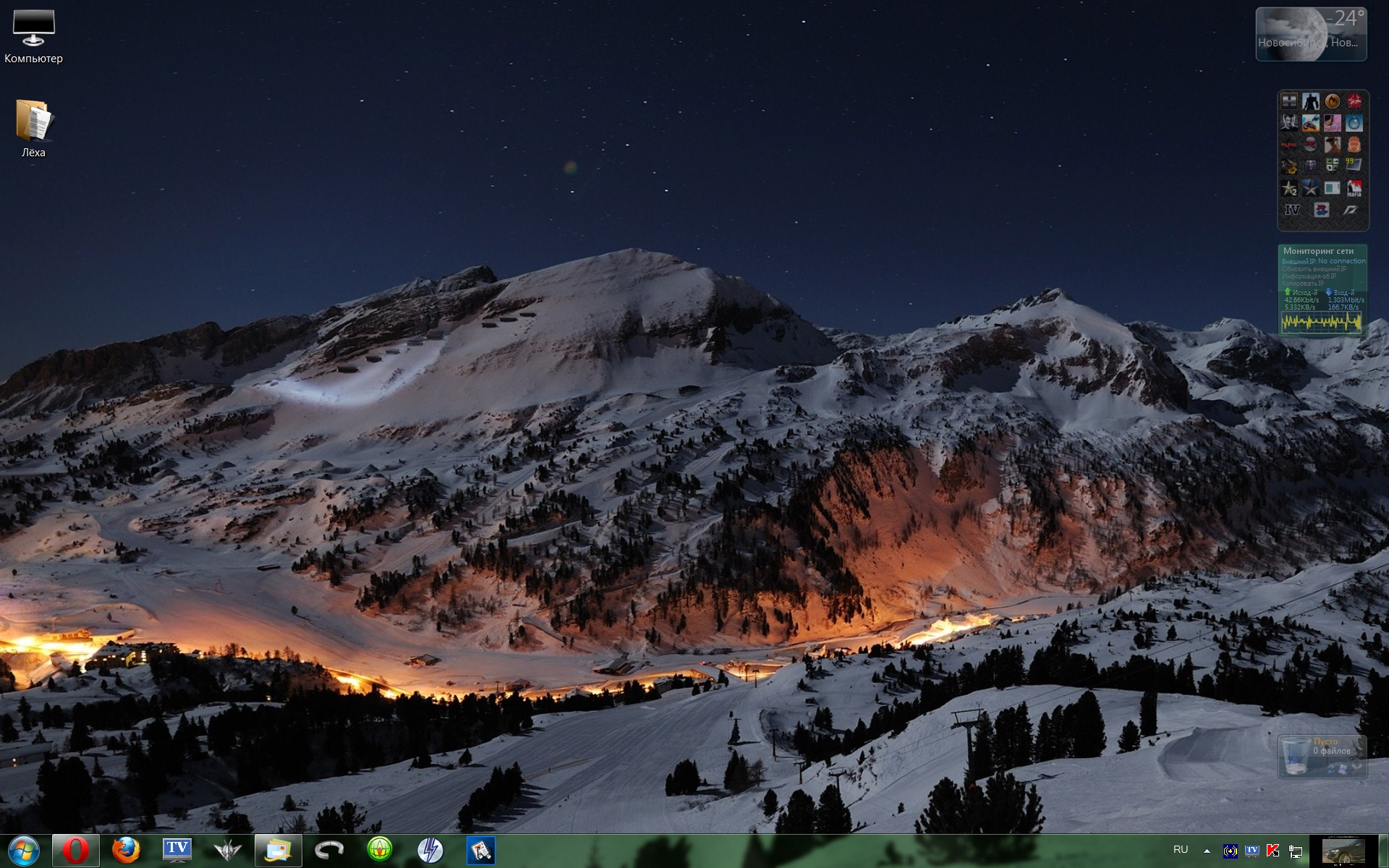Click the video preview thumbnail in taskbar
The image size is (1389, 868).
[x=1343, y=851]
